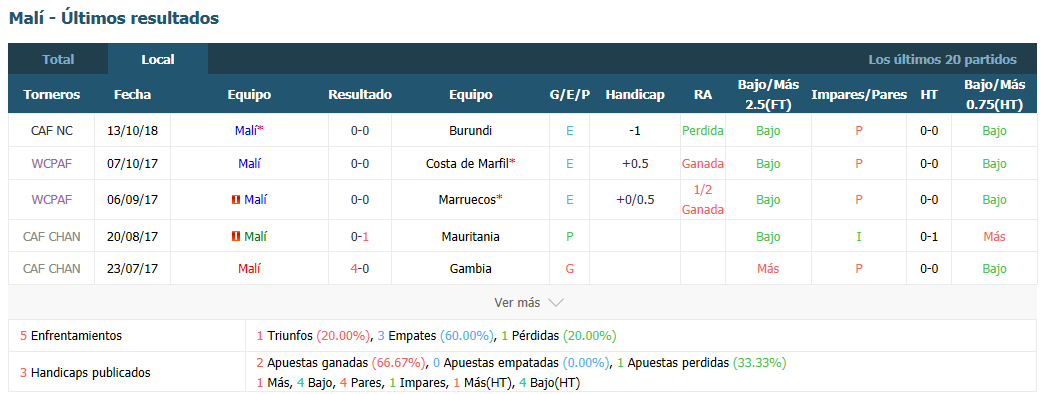Click the CAF NC tournament entry
The height and width of the screenshot is (394, 1042).
(x=52, y=131)
